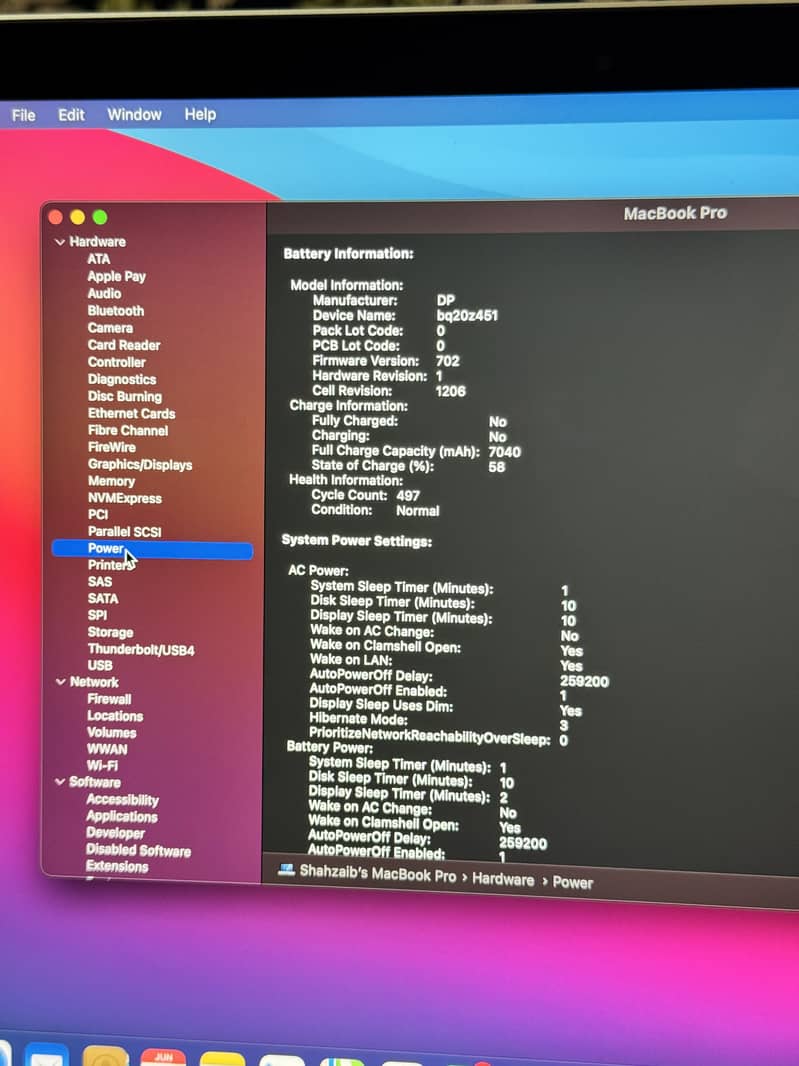Image resolution: width=799 pixels, height=1066 pixels.
Task: Select PCI in the sidebar
Action: pyautogui.click(x=98, y=515)
